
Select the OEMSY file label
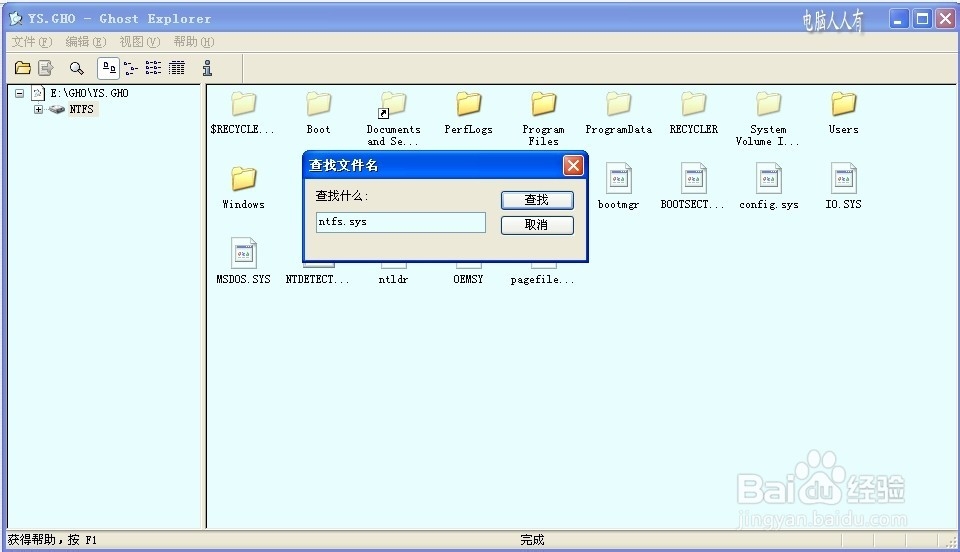tap(468, 279)
